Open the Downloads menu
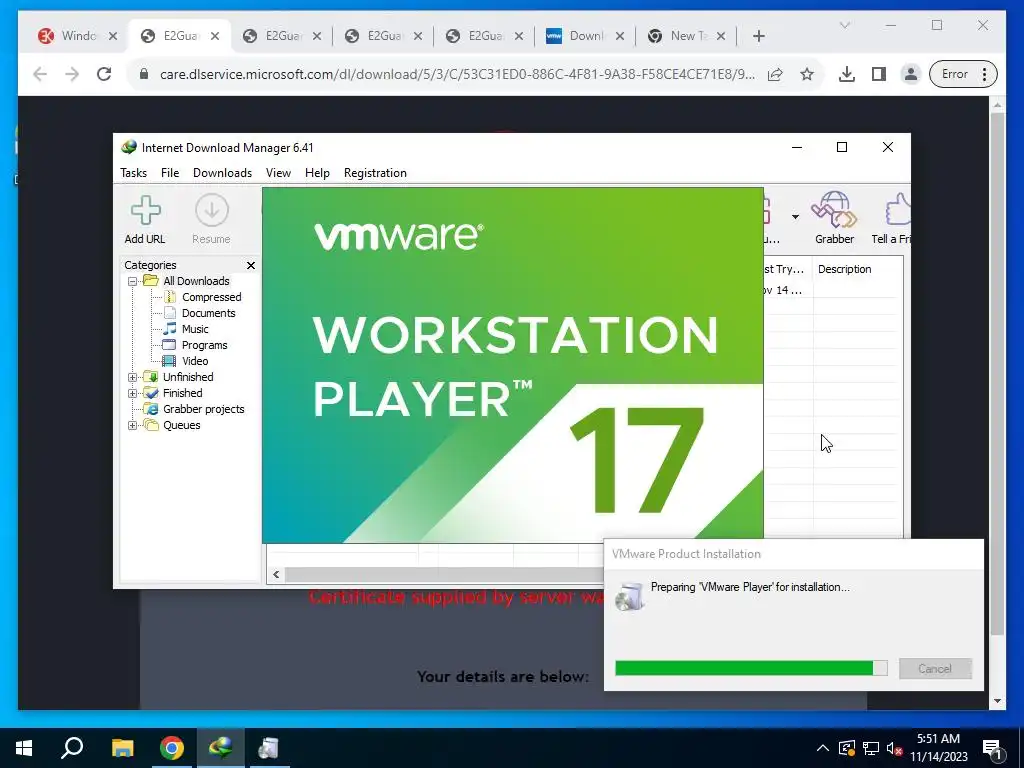Viewport: 1024px width, 768px height. click(x=222, y=173)
